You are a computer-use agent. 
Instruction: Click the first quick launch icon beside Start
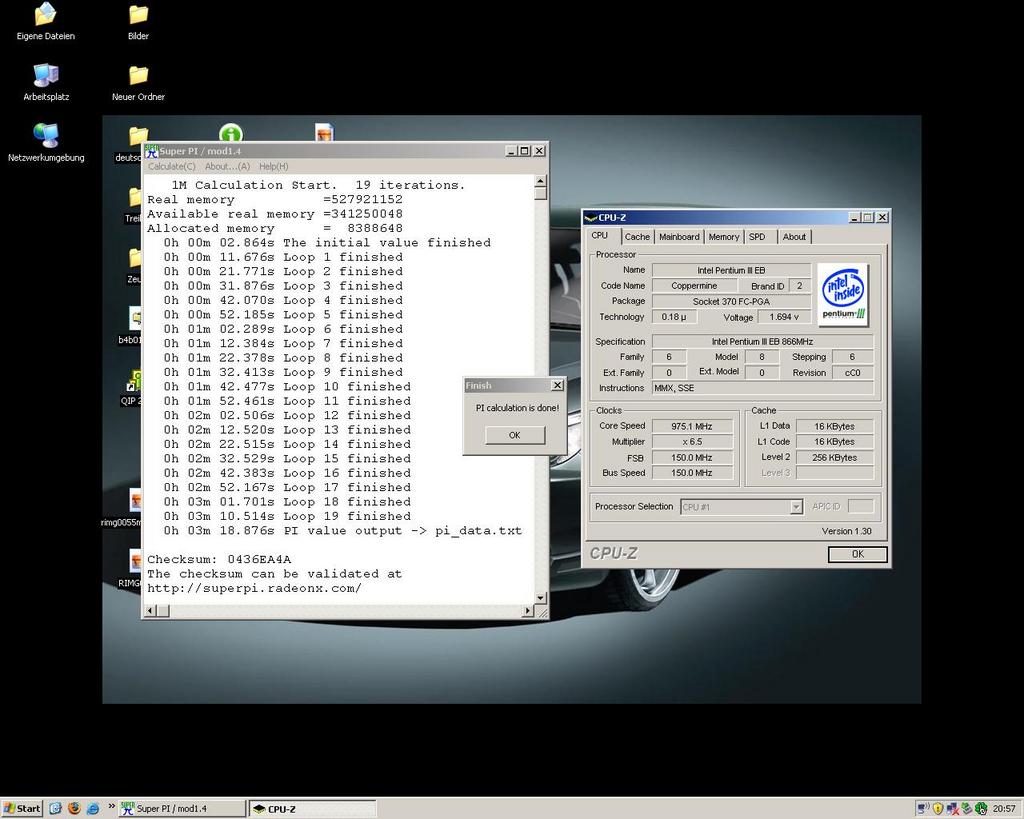click(55, 809)
